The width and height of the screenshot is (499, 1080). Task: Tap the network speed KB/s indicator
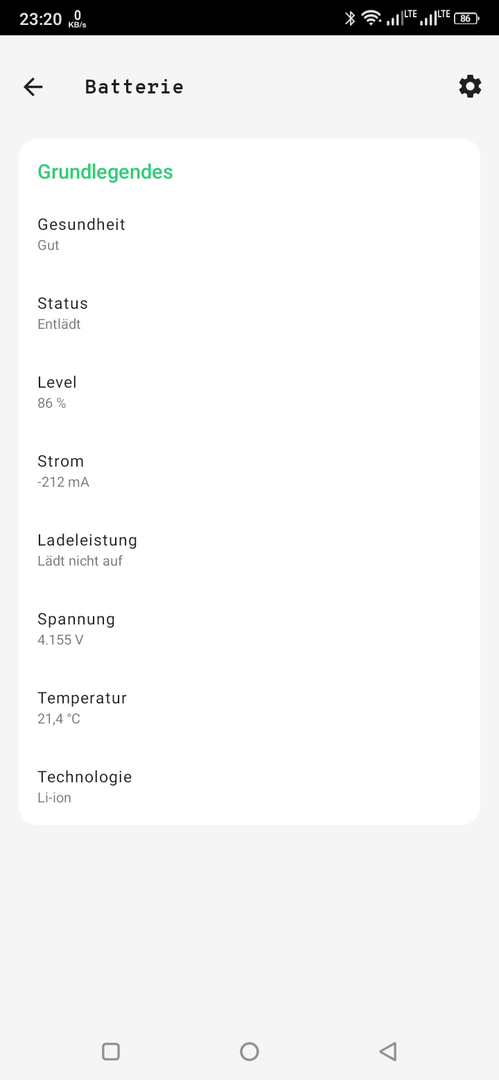77,19
